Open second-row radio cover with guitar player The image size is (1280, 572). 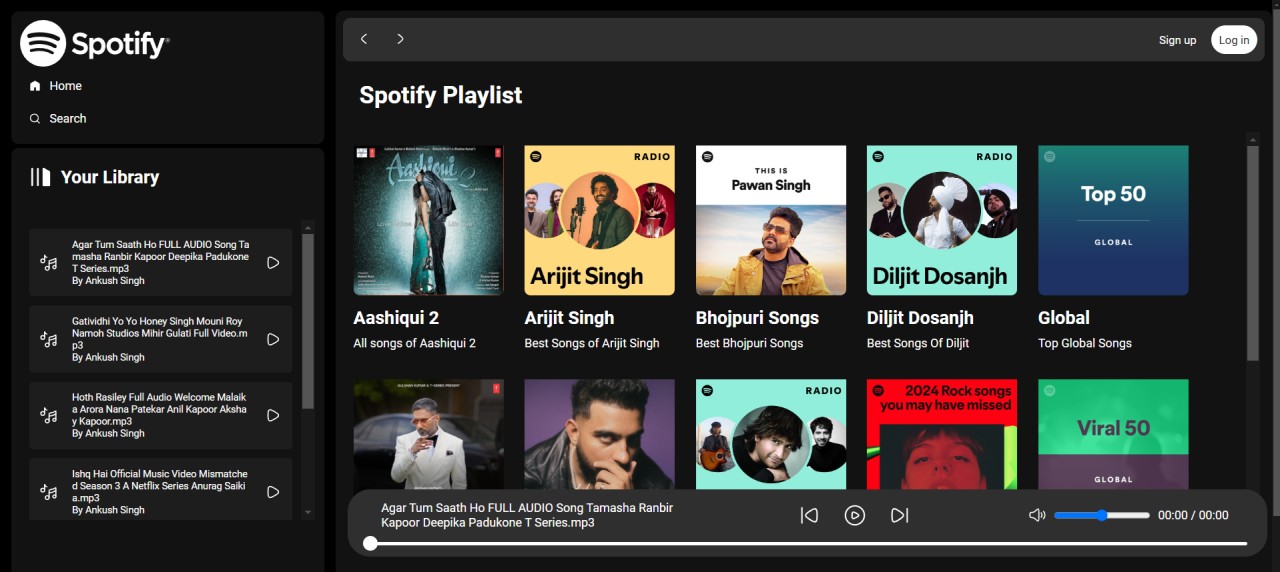771,434
